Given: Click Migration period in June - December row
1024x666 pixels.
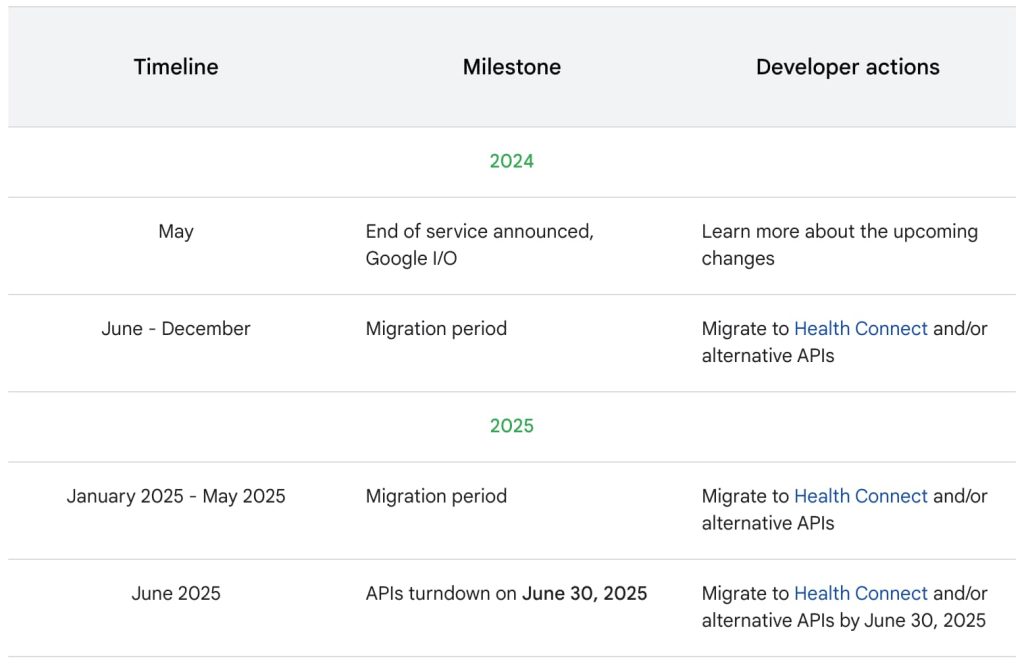Looking at the screenshot, I should coord(436,329).
